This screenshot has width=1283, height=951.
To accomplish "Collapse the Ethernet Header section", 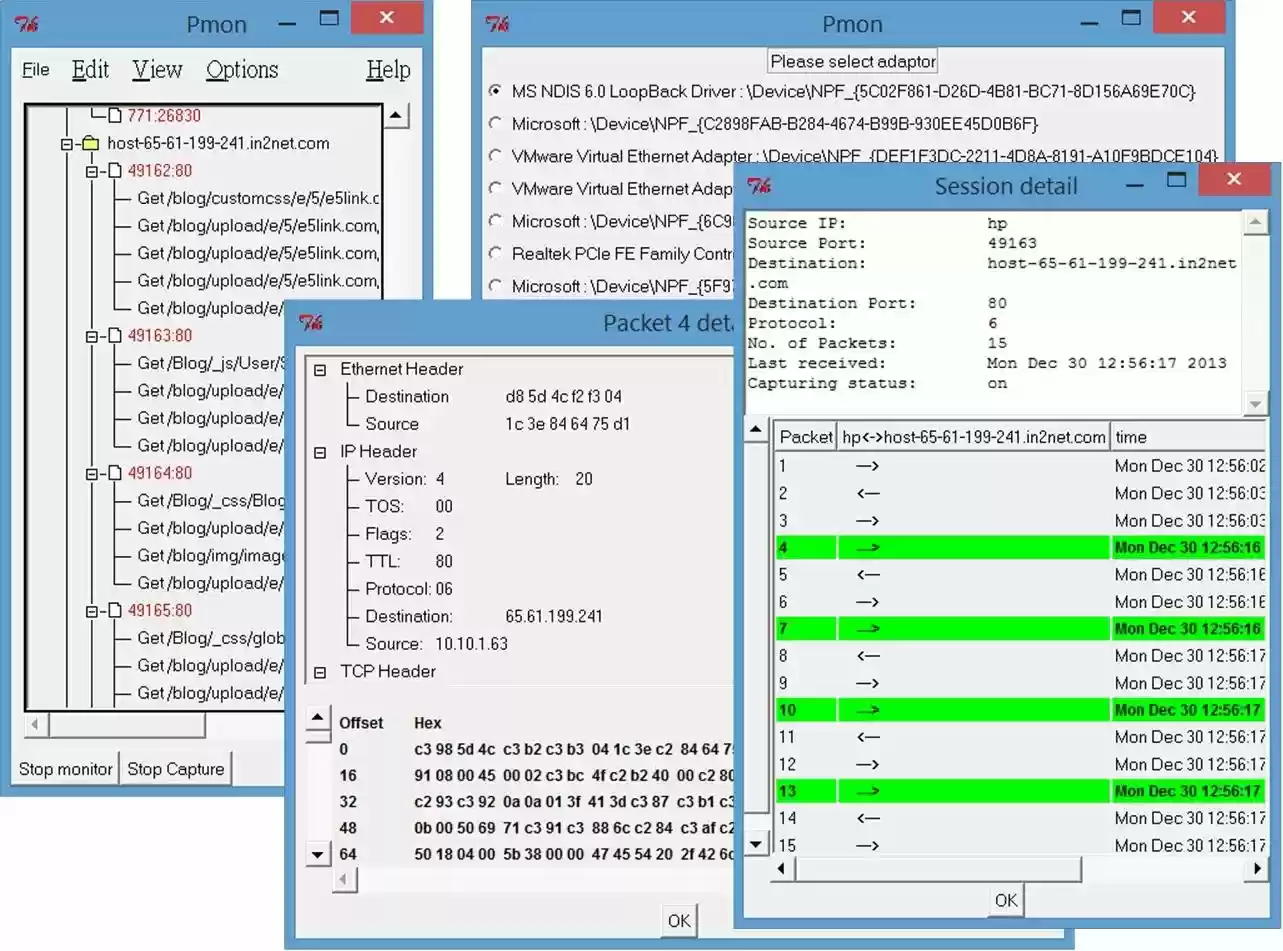I will (x=321, y=369).
